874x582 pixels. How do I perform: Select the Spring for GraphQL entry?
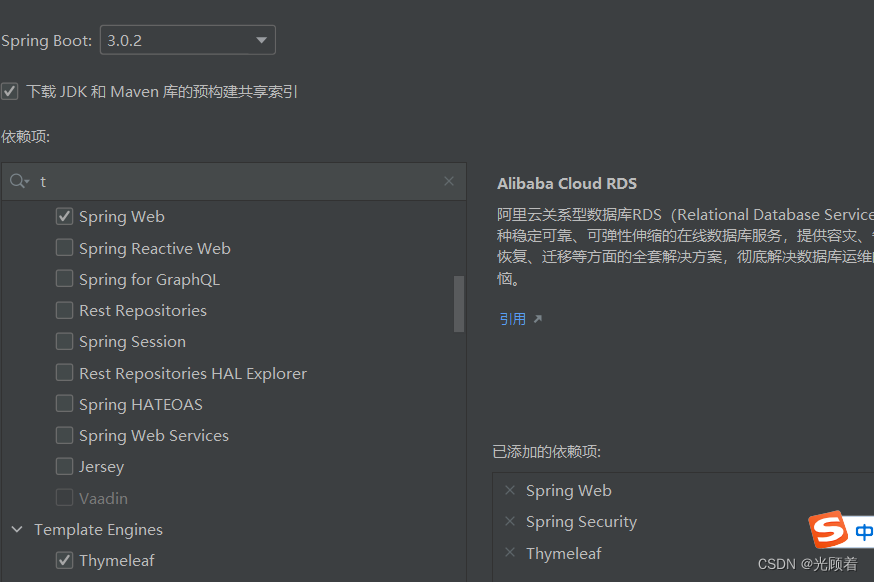[x=137, y=279]
